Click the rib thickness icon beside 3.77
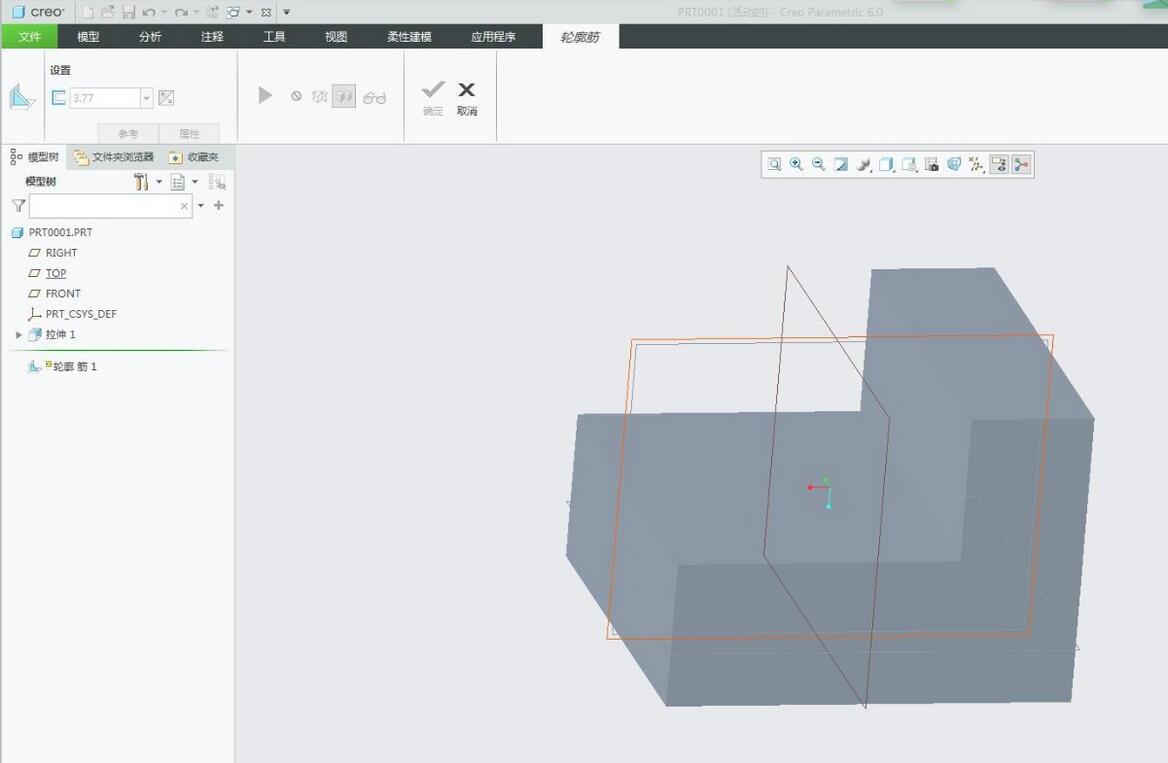 pos(58,98)
